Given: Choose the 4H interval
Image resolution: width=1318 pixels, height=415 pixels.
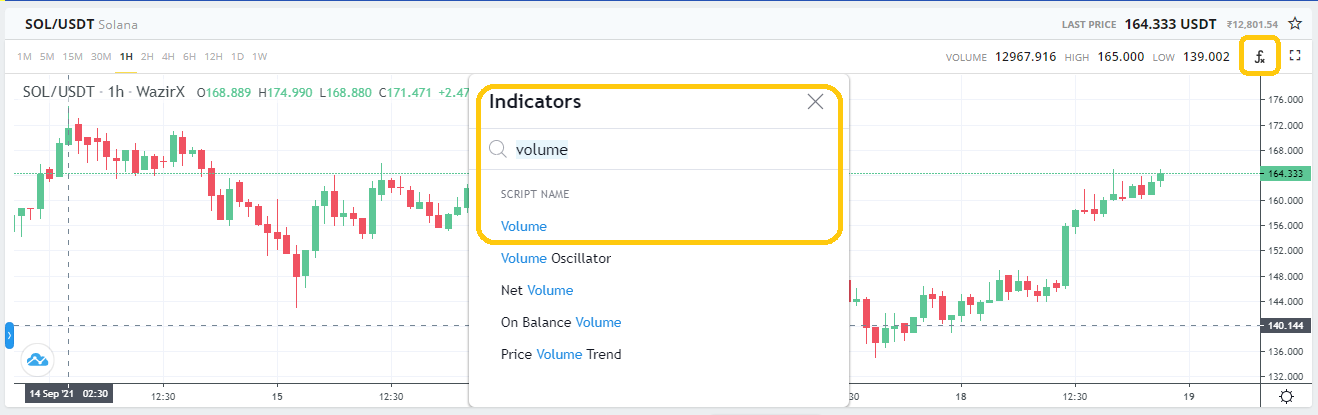Looking at the screenshot, I should point(168,56).
